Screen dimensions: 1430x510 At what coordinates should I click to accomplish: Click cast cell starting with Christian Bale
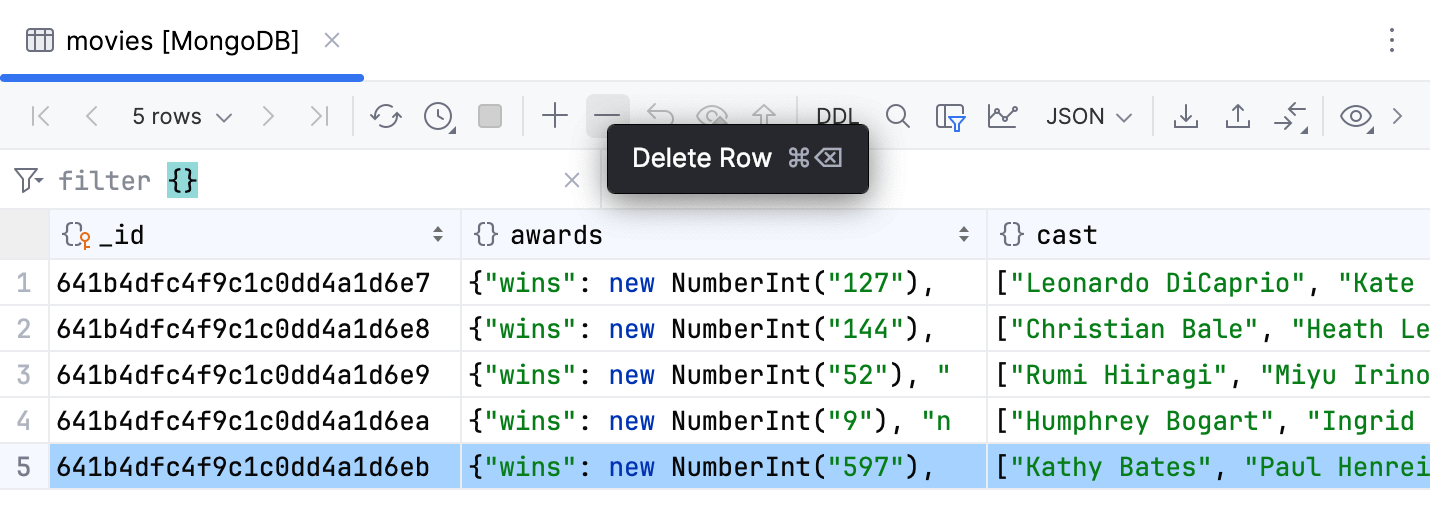(1209, 329)
